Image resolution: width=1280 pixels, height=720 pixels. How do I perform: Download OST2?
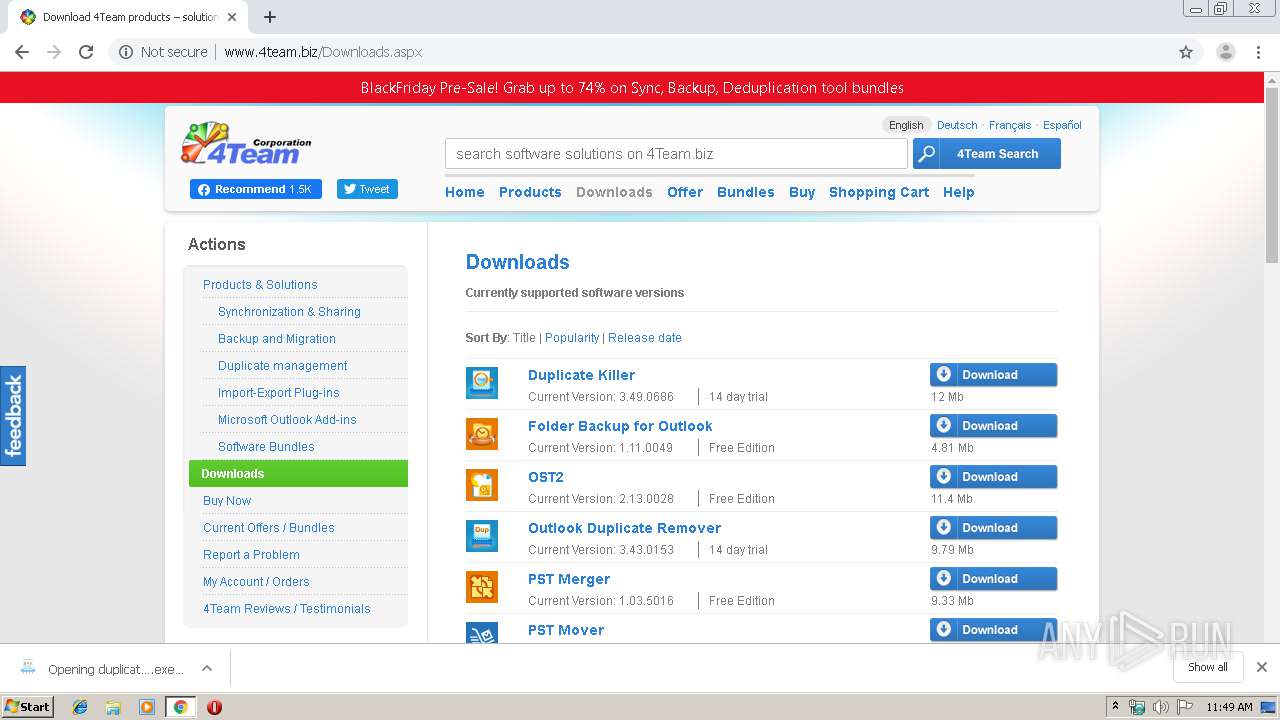(x=993, y=477)
